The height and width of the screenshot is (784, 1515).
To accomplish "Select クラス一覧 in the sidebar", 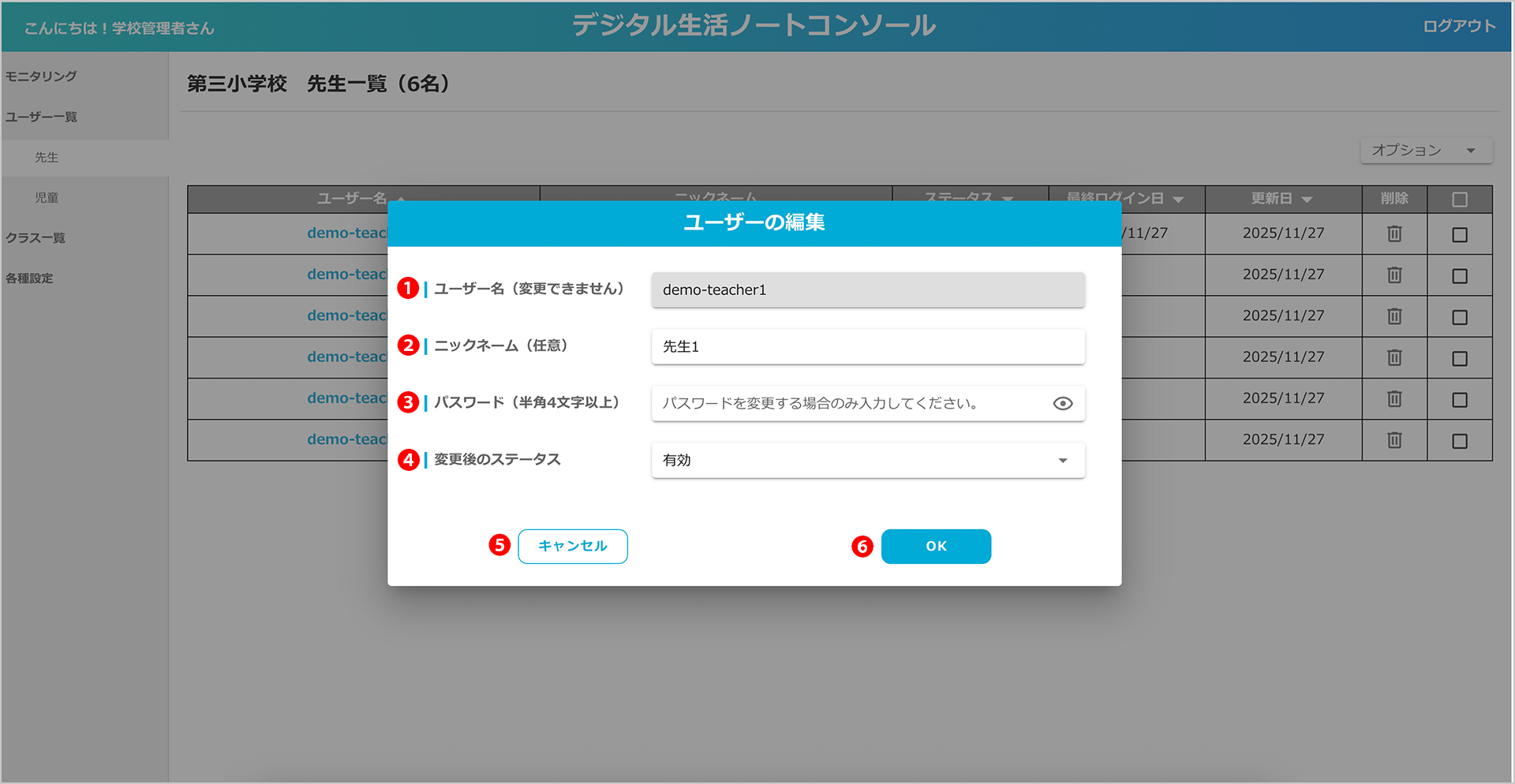I will point(36,238).
